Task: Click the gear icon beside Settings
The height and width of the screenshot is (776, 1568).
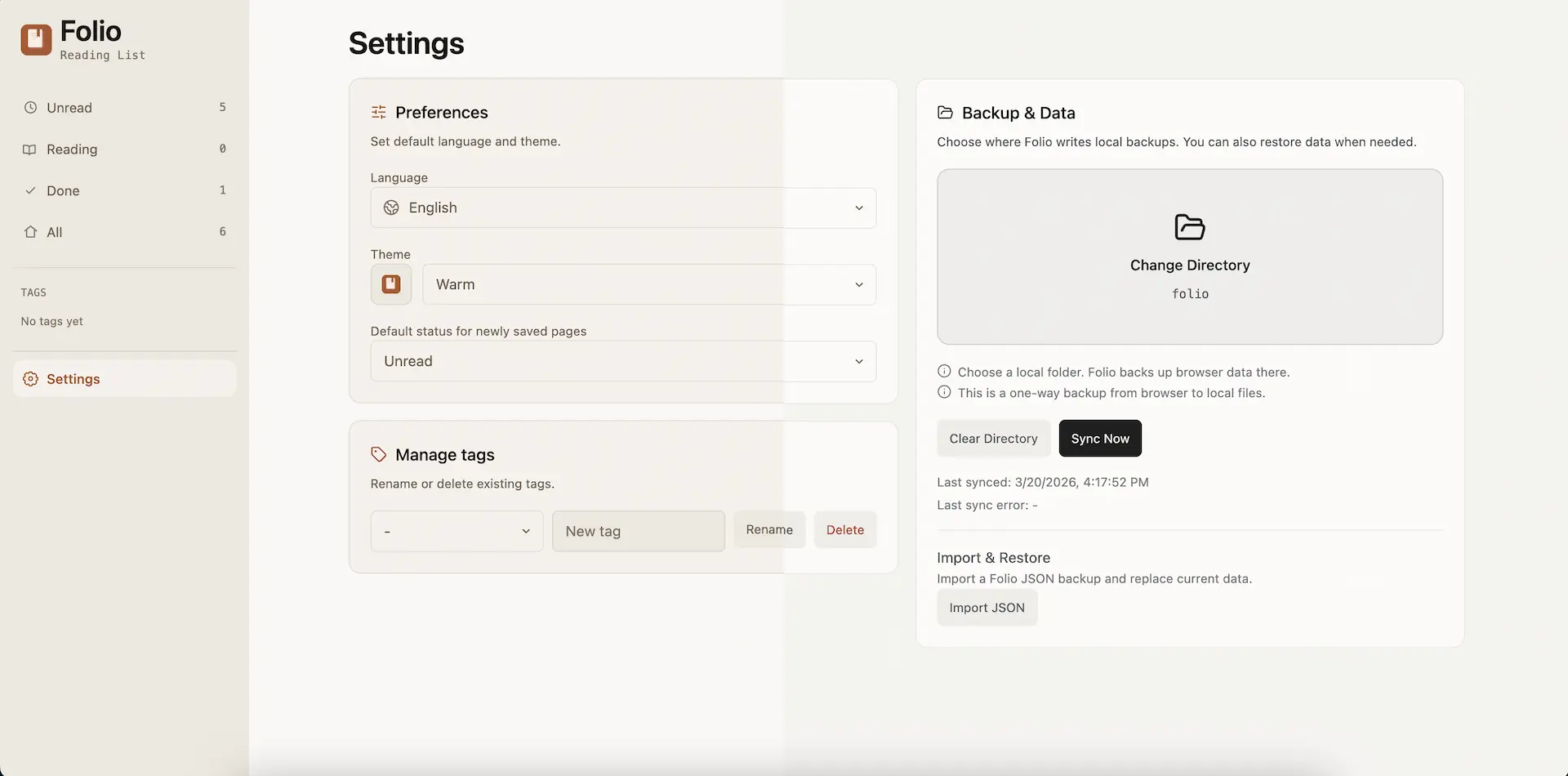Action: click(x=30, y=379)
